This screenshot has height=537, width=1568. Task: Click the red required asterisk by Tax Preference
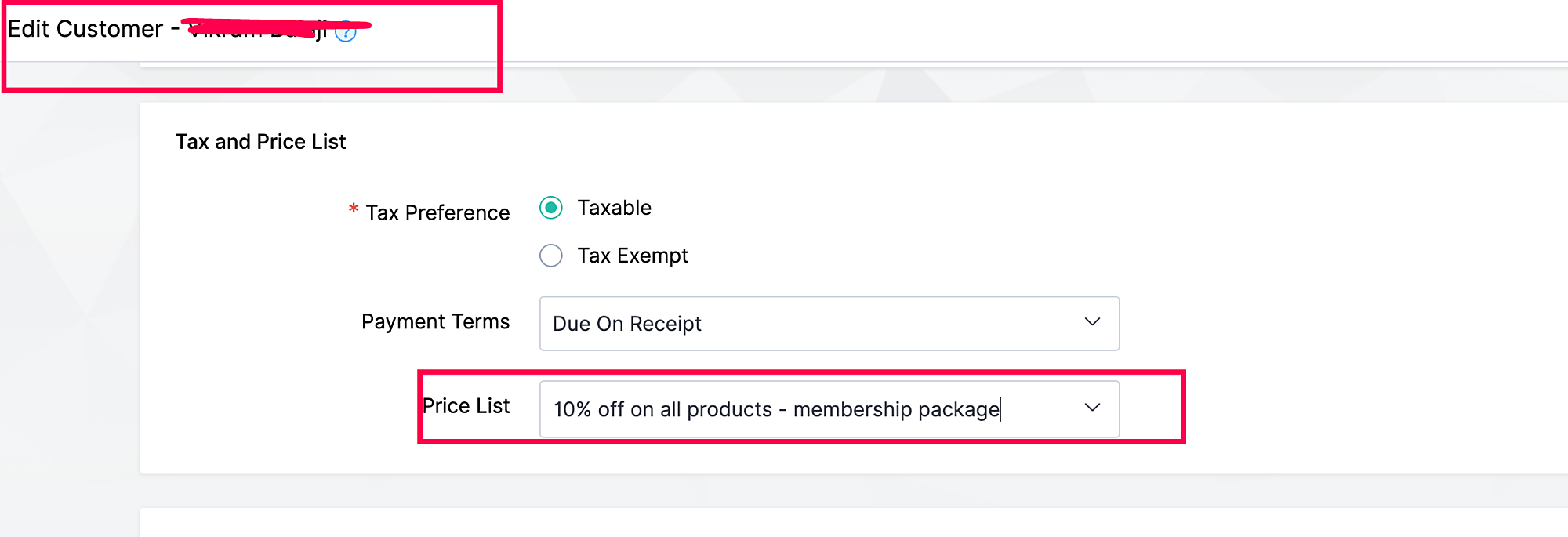coord(354,209)
